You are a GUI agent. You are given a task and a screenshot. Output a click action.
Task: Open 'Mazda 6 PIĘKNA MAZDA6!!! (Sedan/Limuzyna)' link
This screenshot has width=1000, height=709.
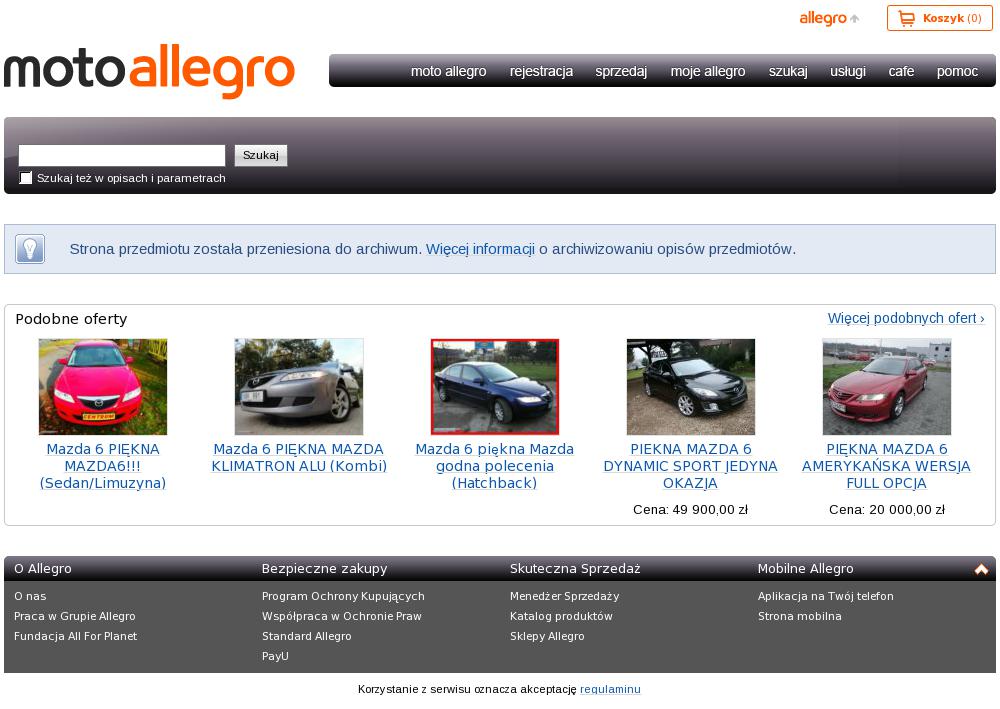pos(103,466)
